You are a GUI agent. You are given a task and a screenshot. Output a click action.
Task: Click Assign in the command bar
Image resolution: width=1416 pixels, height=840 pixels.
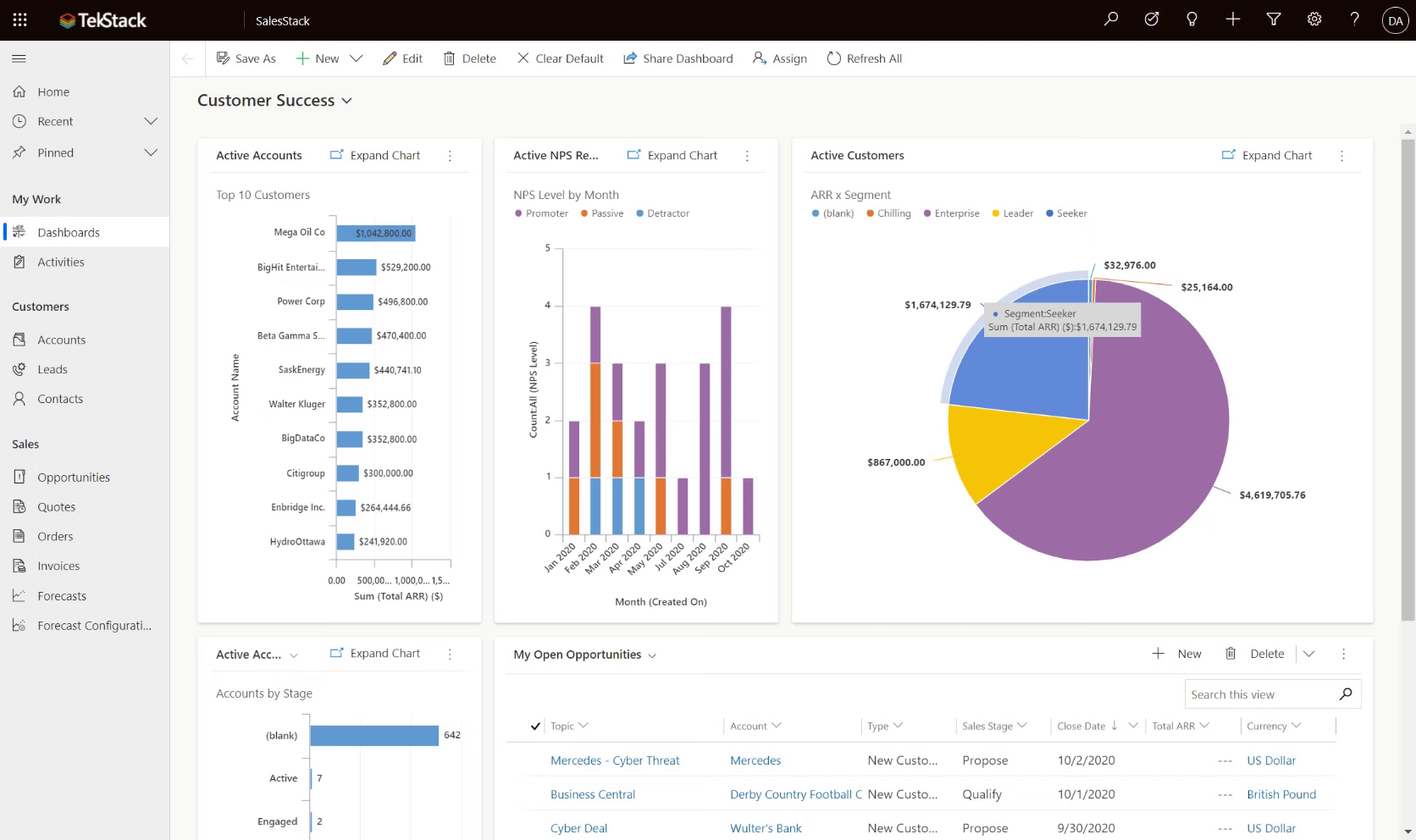point(780,58)
